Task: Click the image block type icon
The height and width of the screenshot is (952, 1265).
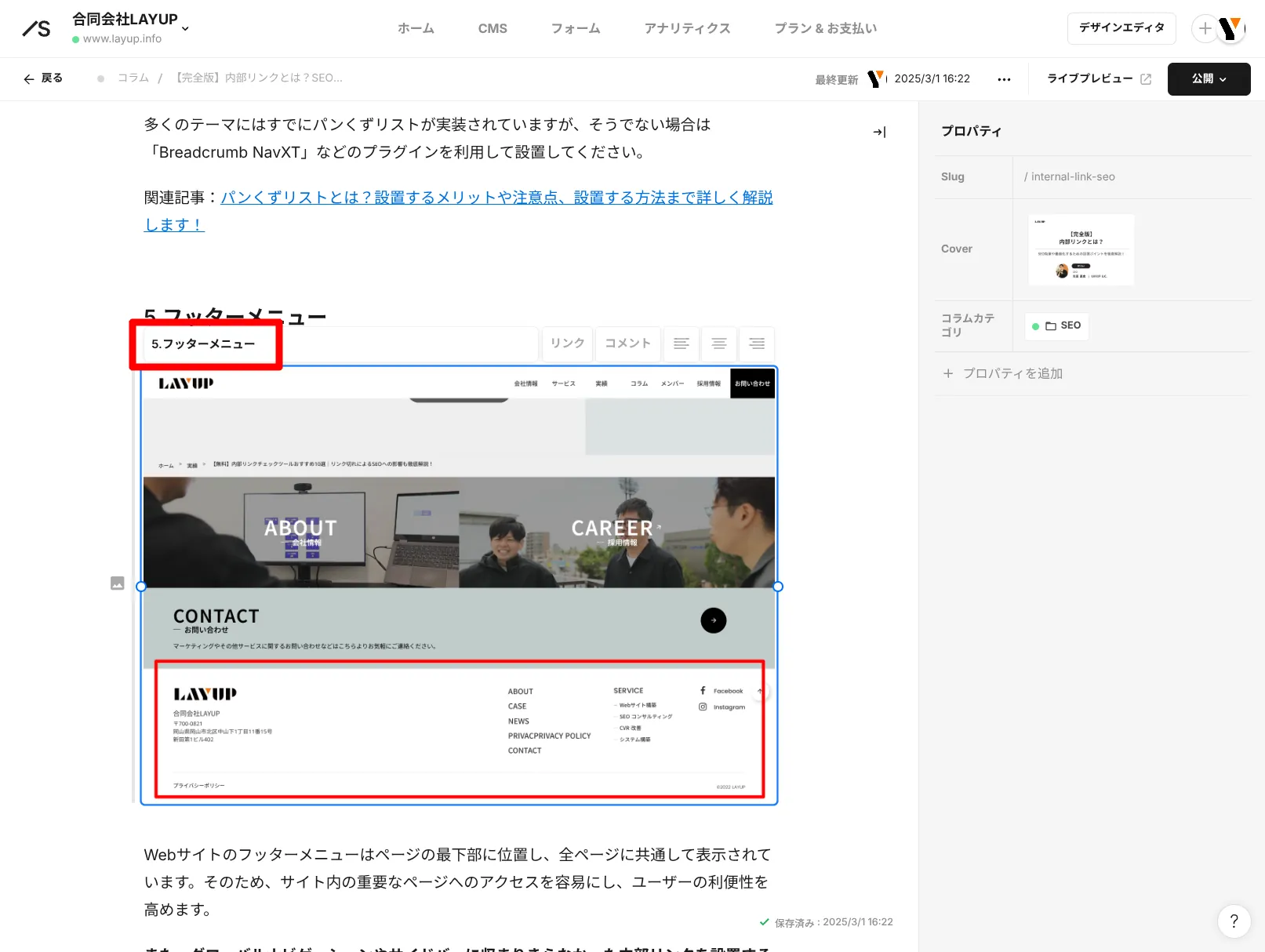Action: click(118, 583)
